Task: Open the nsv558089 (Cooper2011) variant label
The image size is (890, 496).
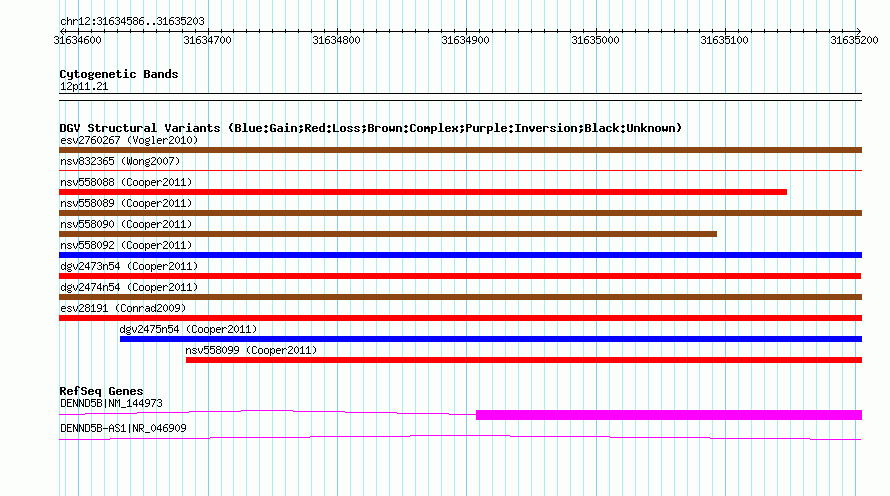Action: click(126, 203)
